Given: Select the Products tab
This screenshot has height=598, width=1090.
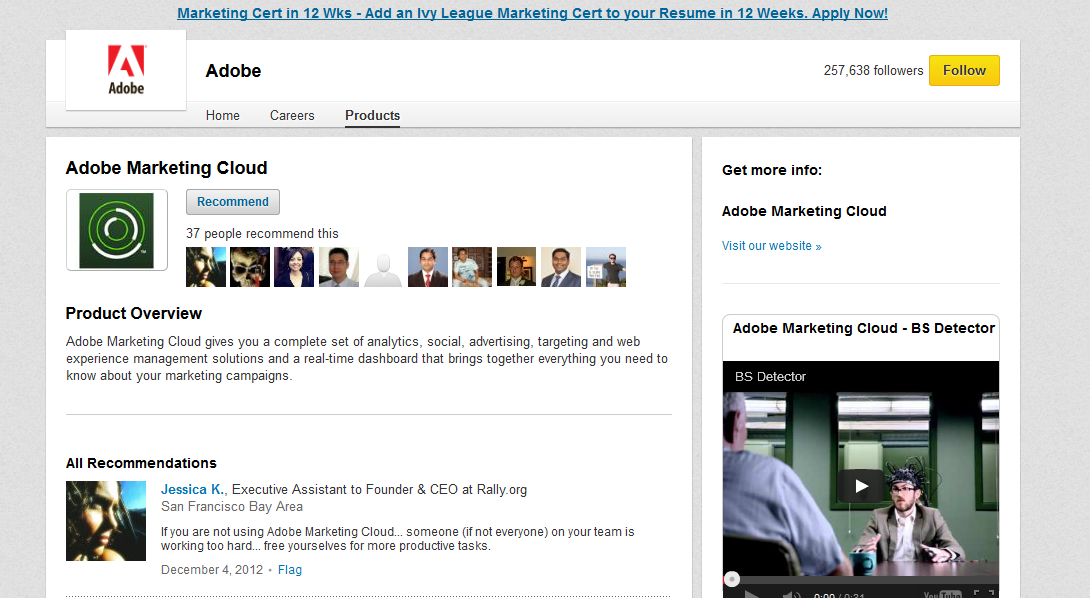Looking at the screenshot, I should point(373,115).
